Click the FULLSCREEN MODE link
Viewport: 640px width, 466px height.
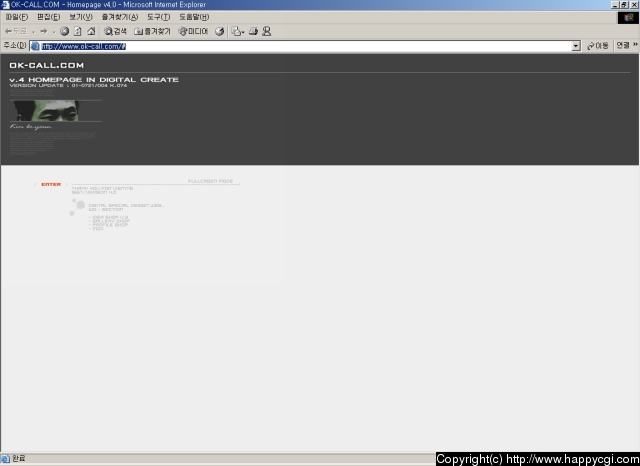(x=210, y=181)
